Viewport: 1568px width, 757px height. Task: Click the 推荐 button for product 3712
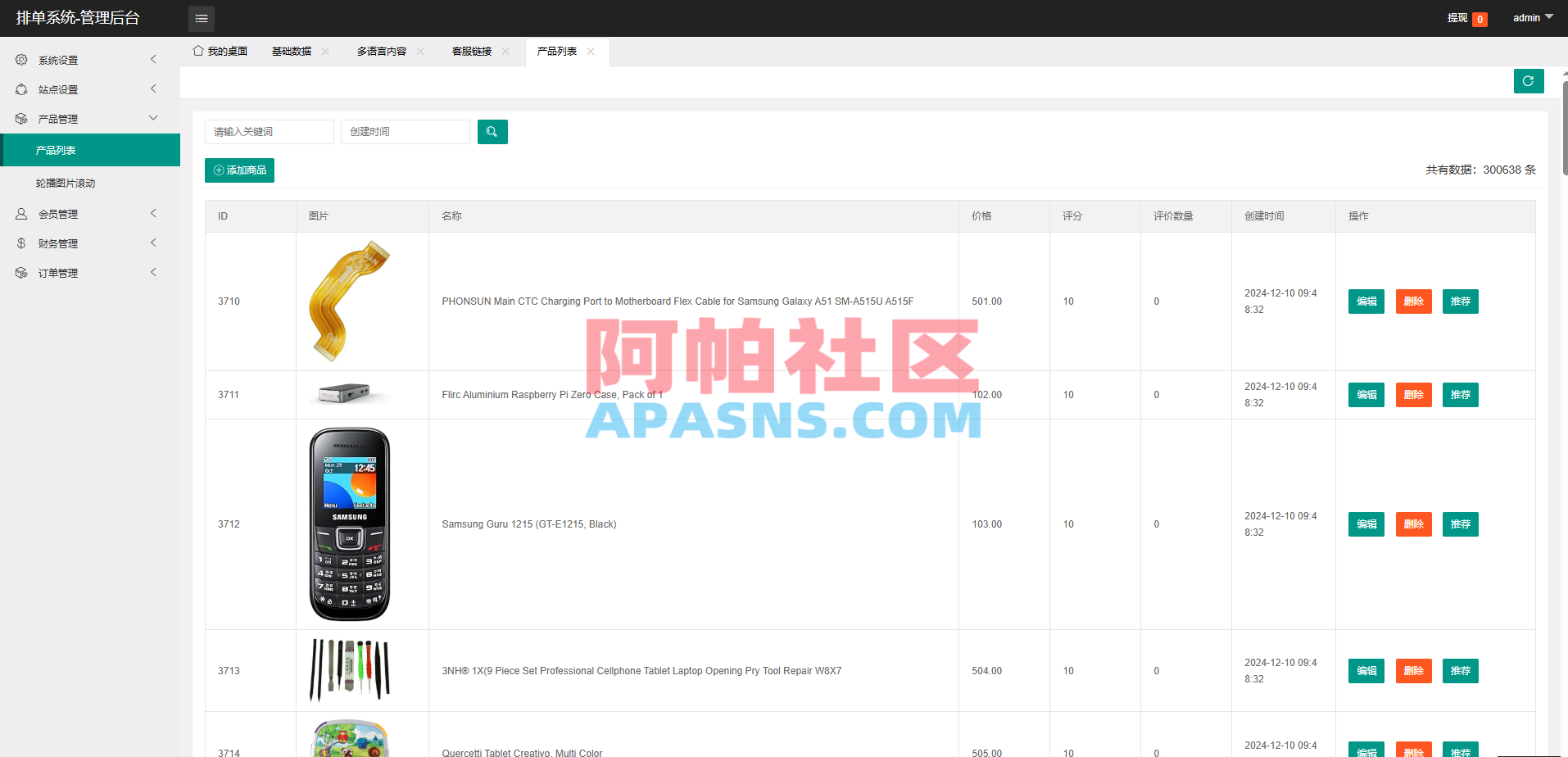click(1460, 524)
